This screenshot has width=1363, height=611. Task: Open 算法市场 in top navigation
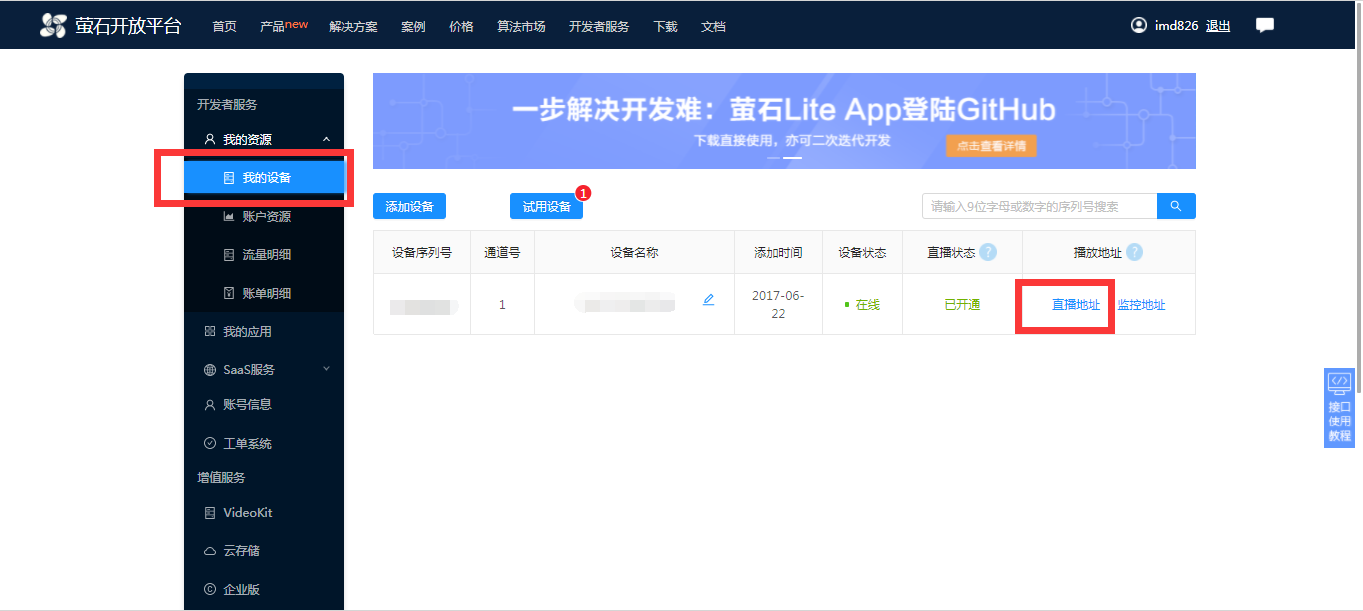pyautogui.click(x=521, y=27)
